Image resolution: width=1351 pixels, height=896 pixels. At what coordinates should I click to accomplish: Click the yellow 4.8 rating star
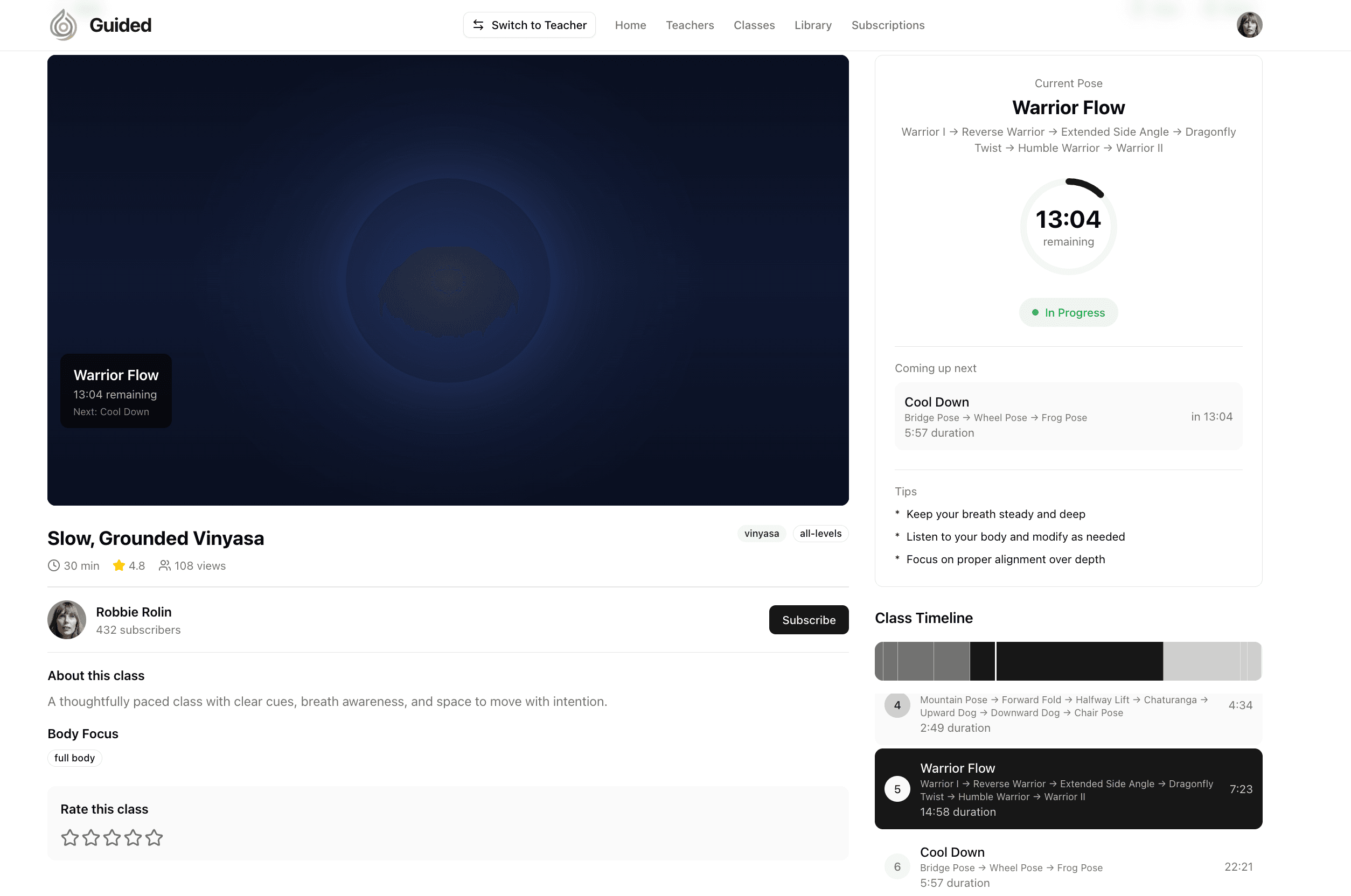pyautogui.click(x=119, y=566)
